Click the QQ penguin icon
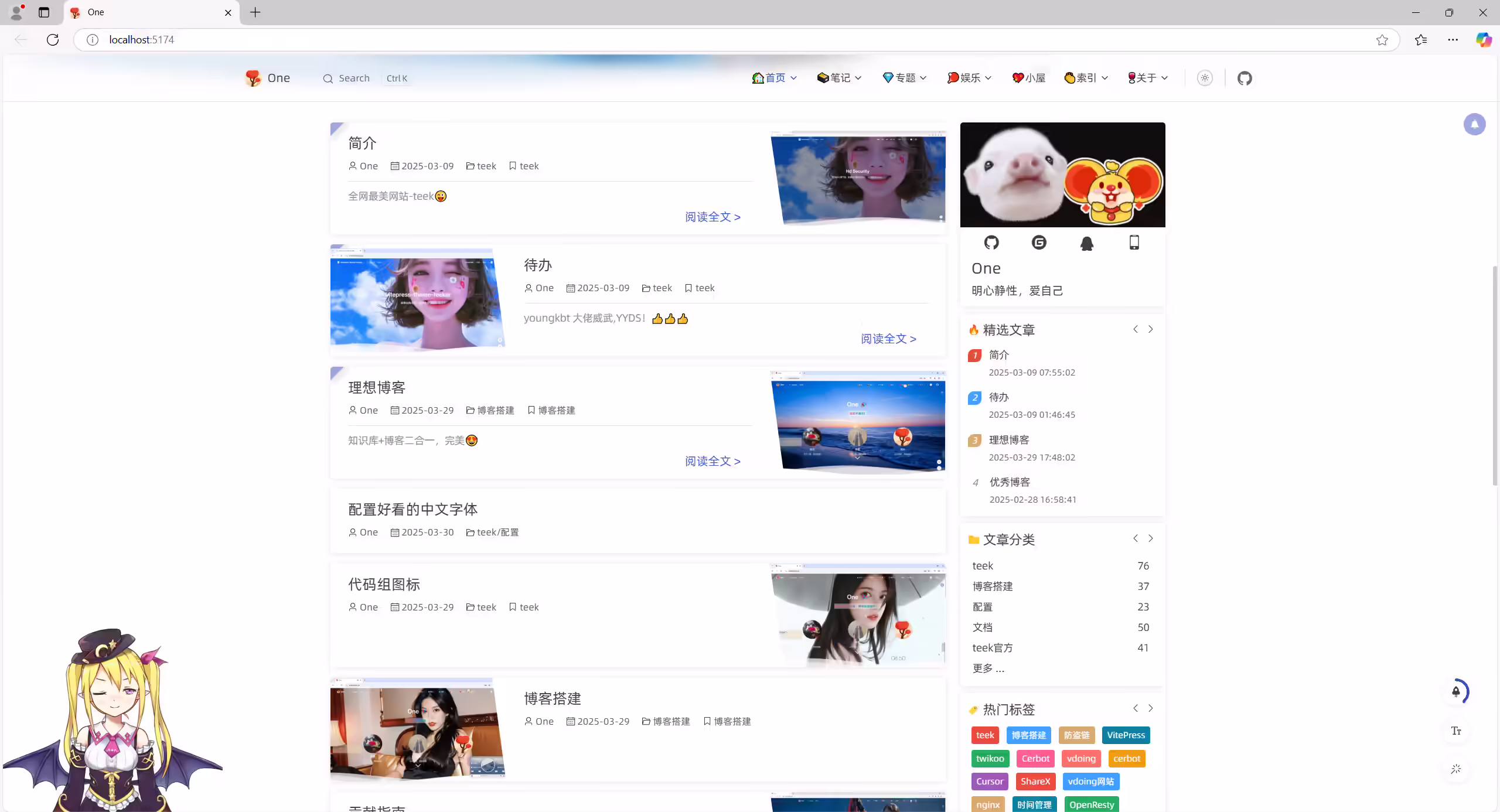The image size is (1500, 812). point(1087,243)
